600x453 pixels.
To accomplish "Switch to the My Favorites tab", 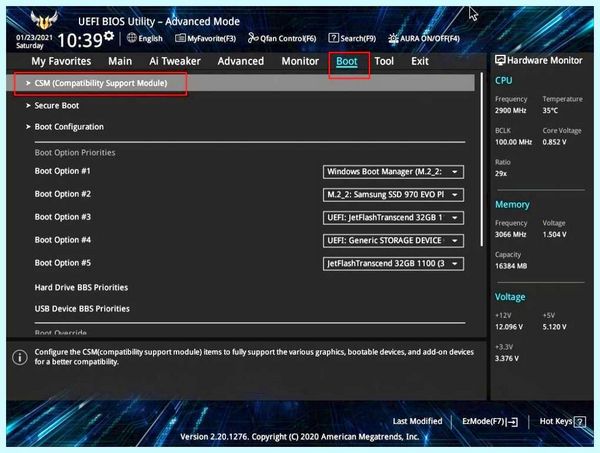I will (61, 61).
